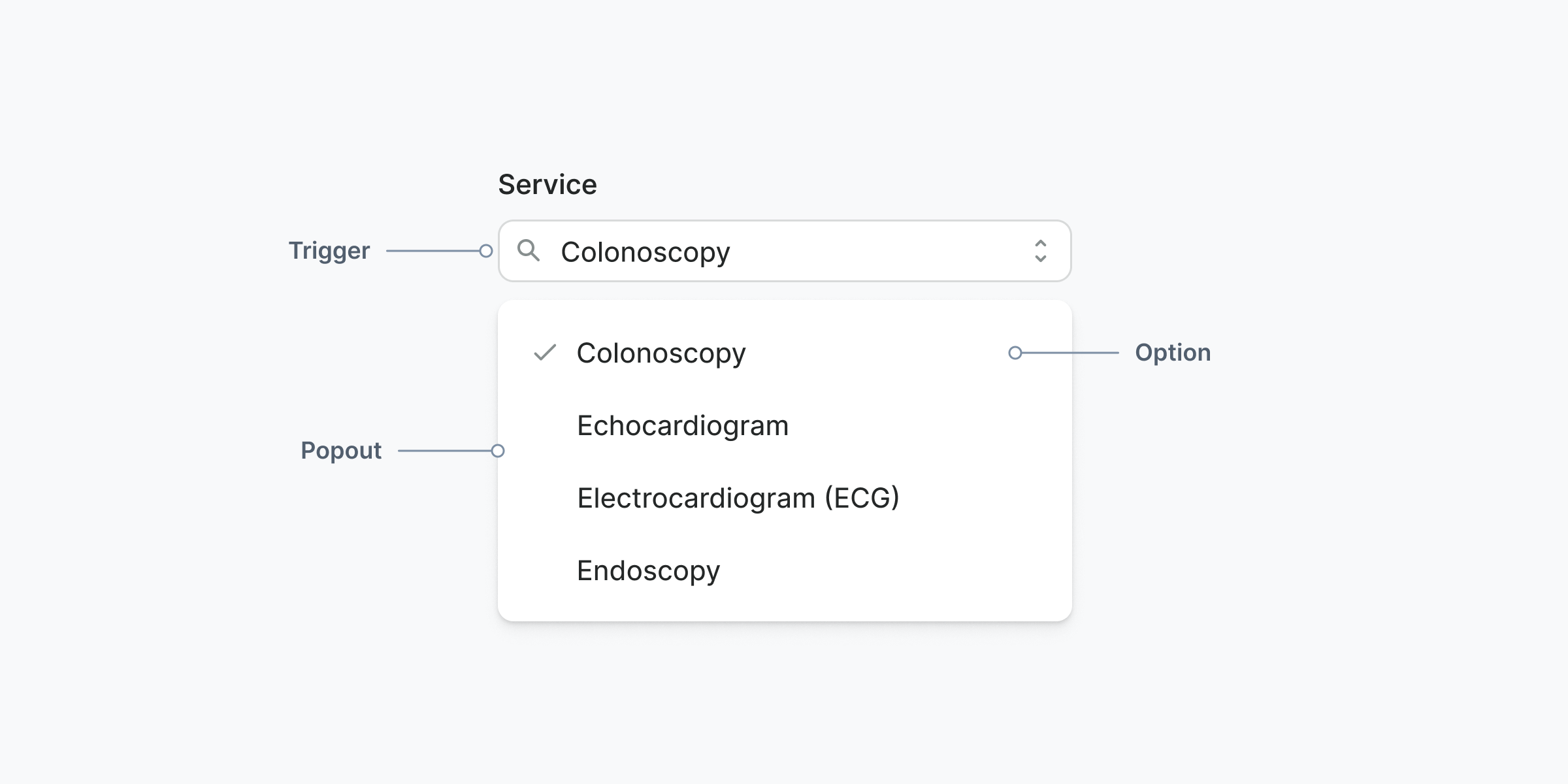Viewport: 1568px width, 784px height.
Task: Click the upward chevron arrow in Service field
Action: (x=1041, y=243)
